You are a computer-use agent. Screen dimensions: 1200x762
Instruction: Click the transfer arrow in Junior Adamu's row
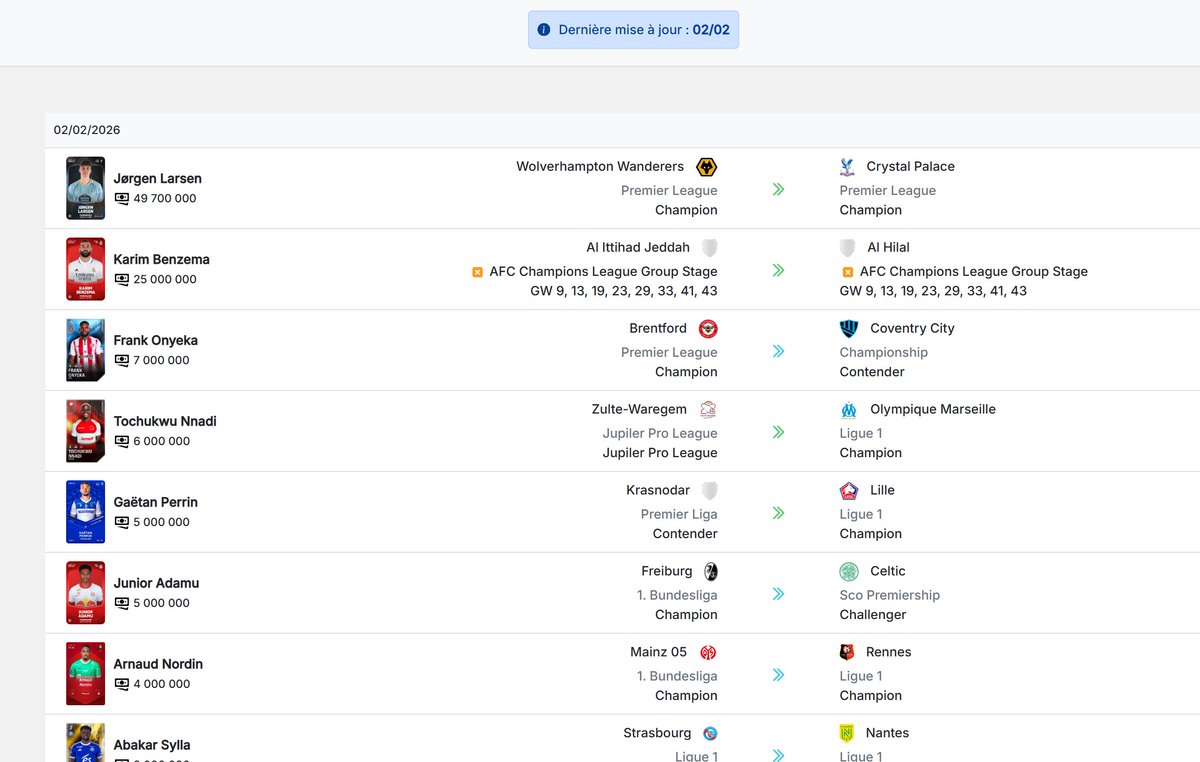(778, 594)
